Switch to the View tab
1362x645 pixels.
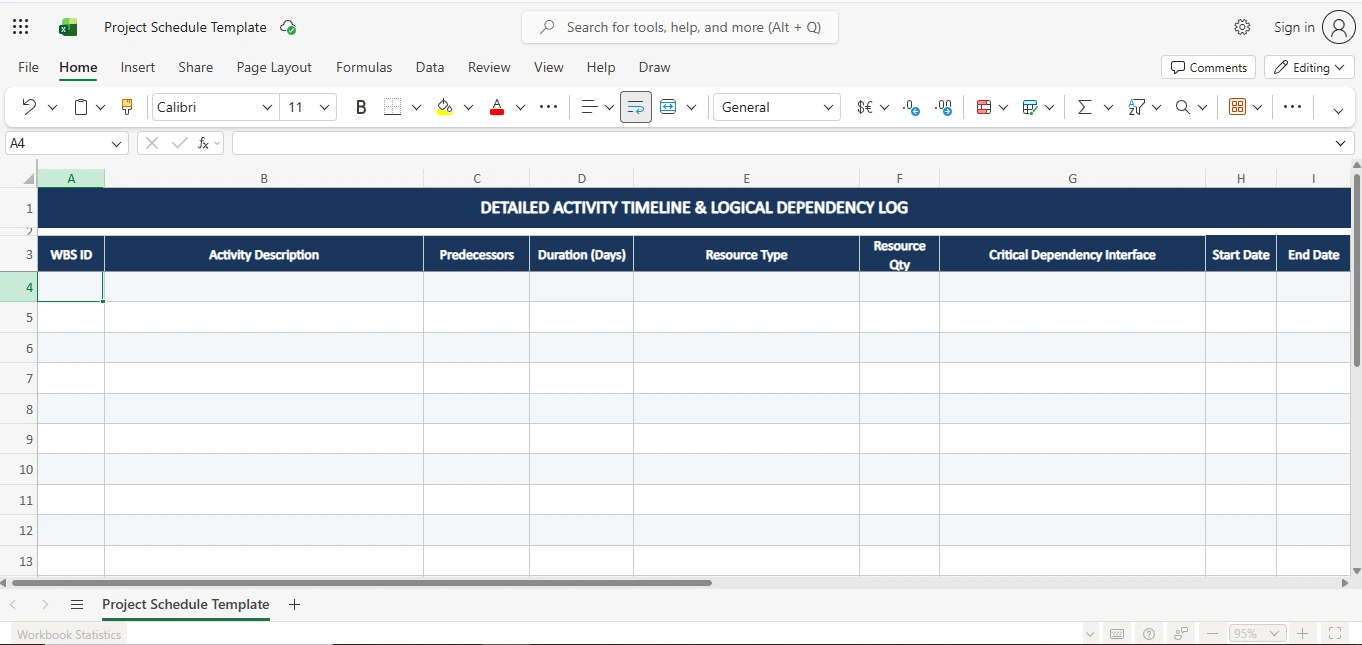[x=549, y=67]
